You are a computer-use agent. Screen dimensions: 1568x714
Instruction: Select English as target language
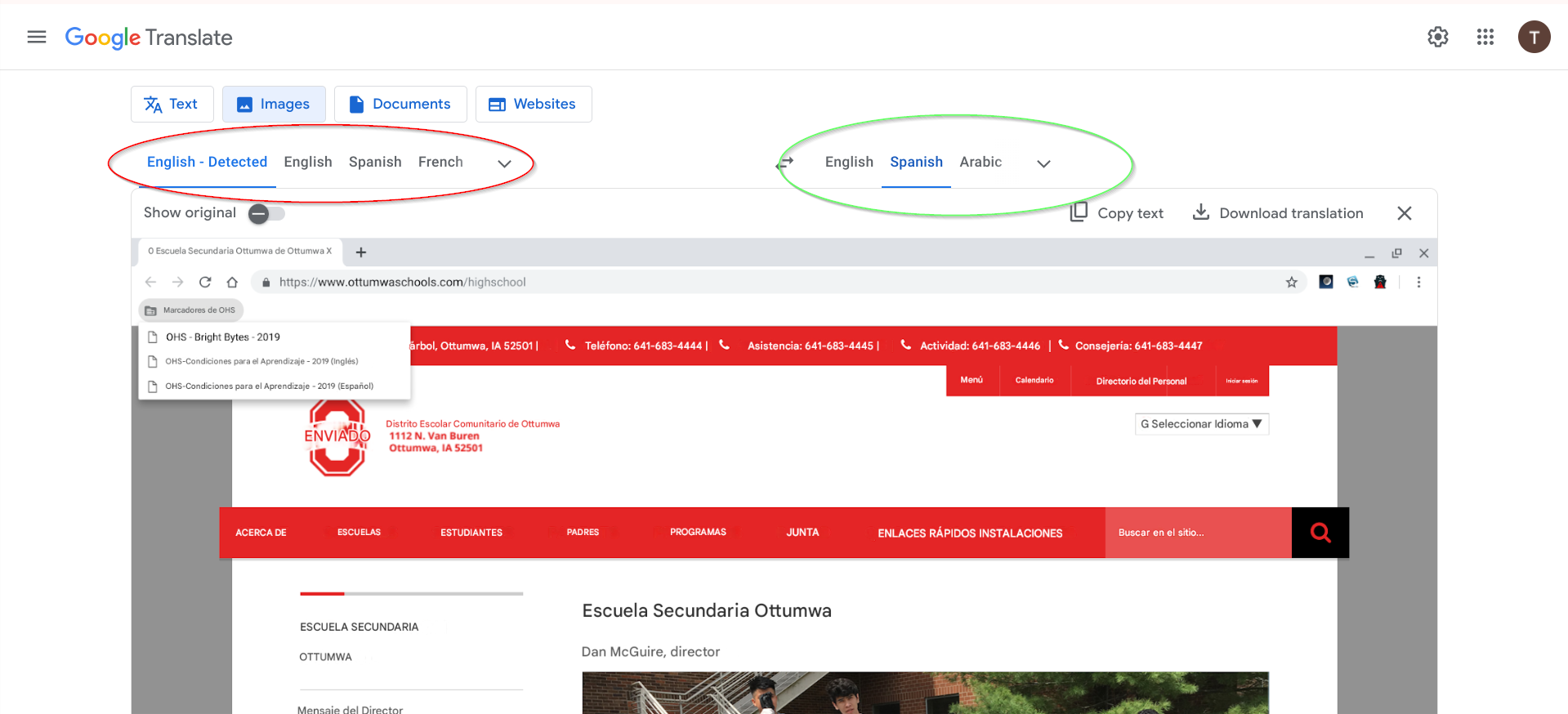(849, 162)
